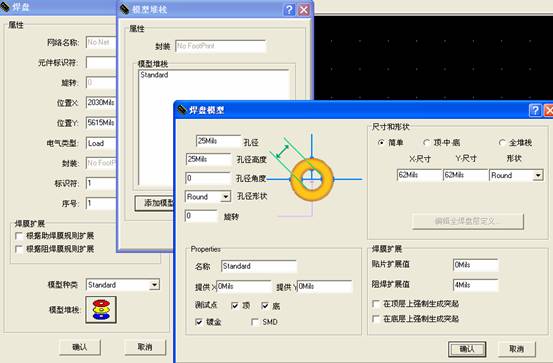Click the help icon in model stack dialog
Viewport: 553px width, 363px height.
[x=289, y=10]
